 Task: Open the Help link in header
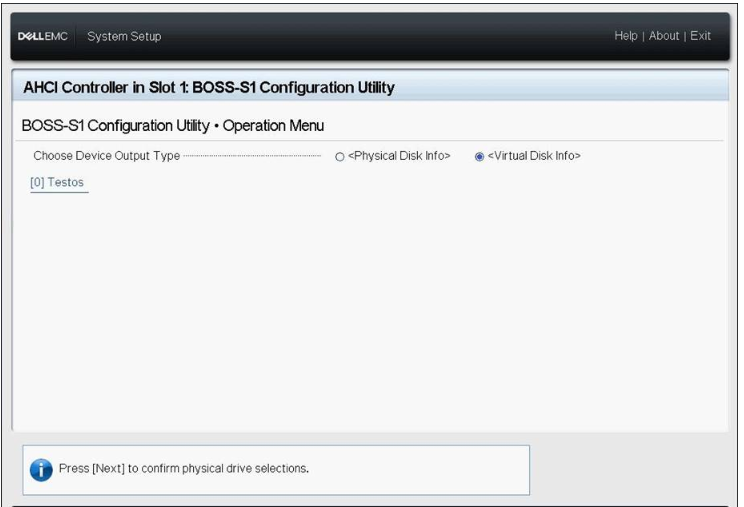(x=626, y=37)
